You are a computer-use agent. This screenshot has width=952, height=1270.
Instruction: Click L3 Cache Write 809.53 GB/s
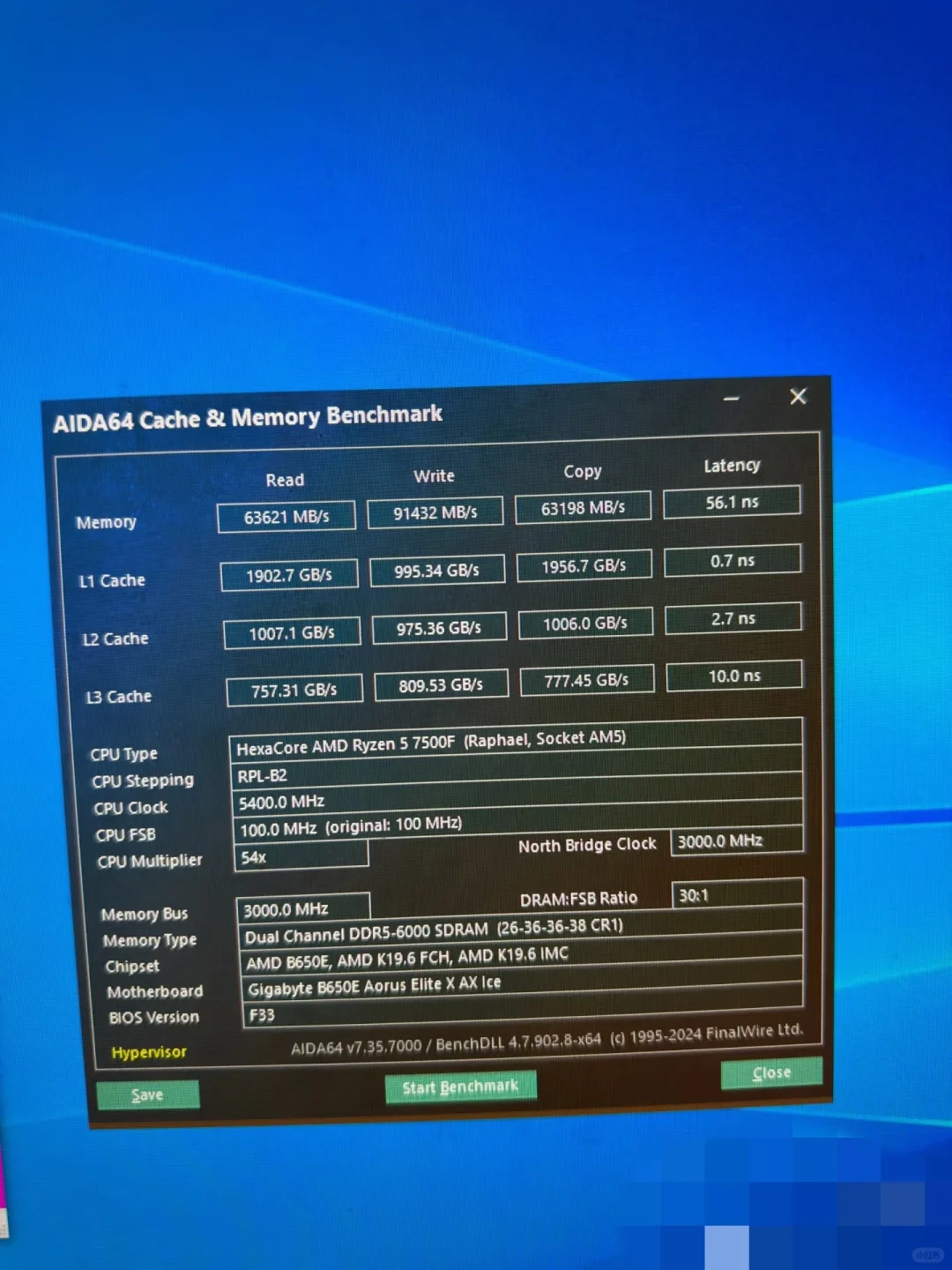pos(441,685)
